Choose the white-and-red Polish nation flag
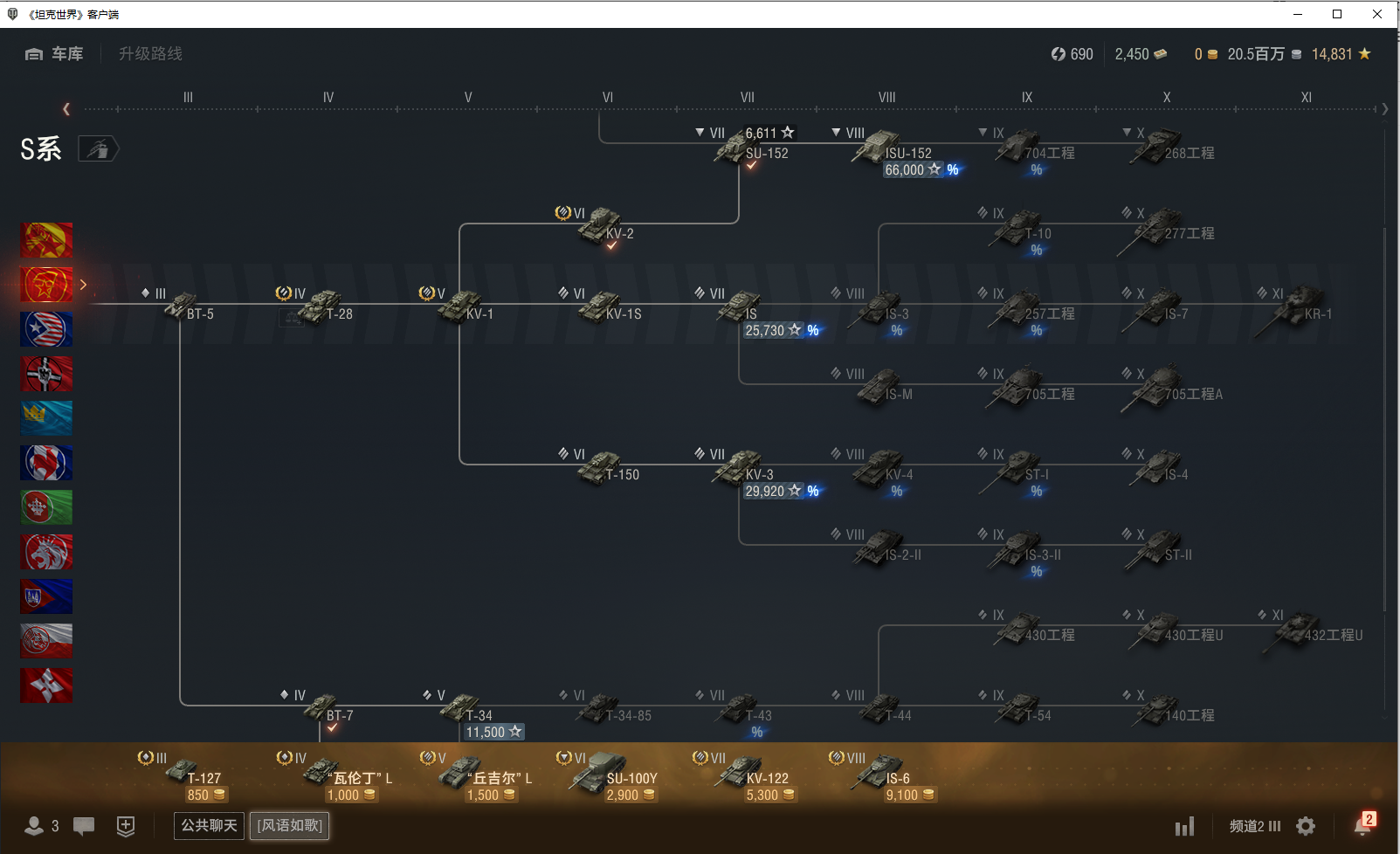1400x854 pixels. point(46,641)
